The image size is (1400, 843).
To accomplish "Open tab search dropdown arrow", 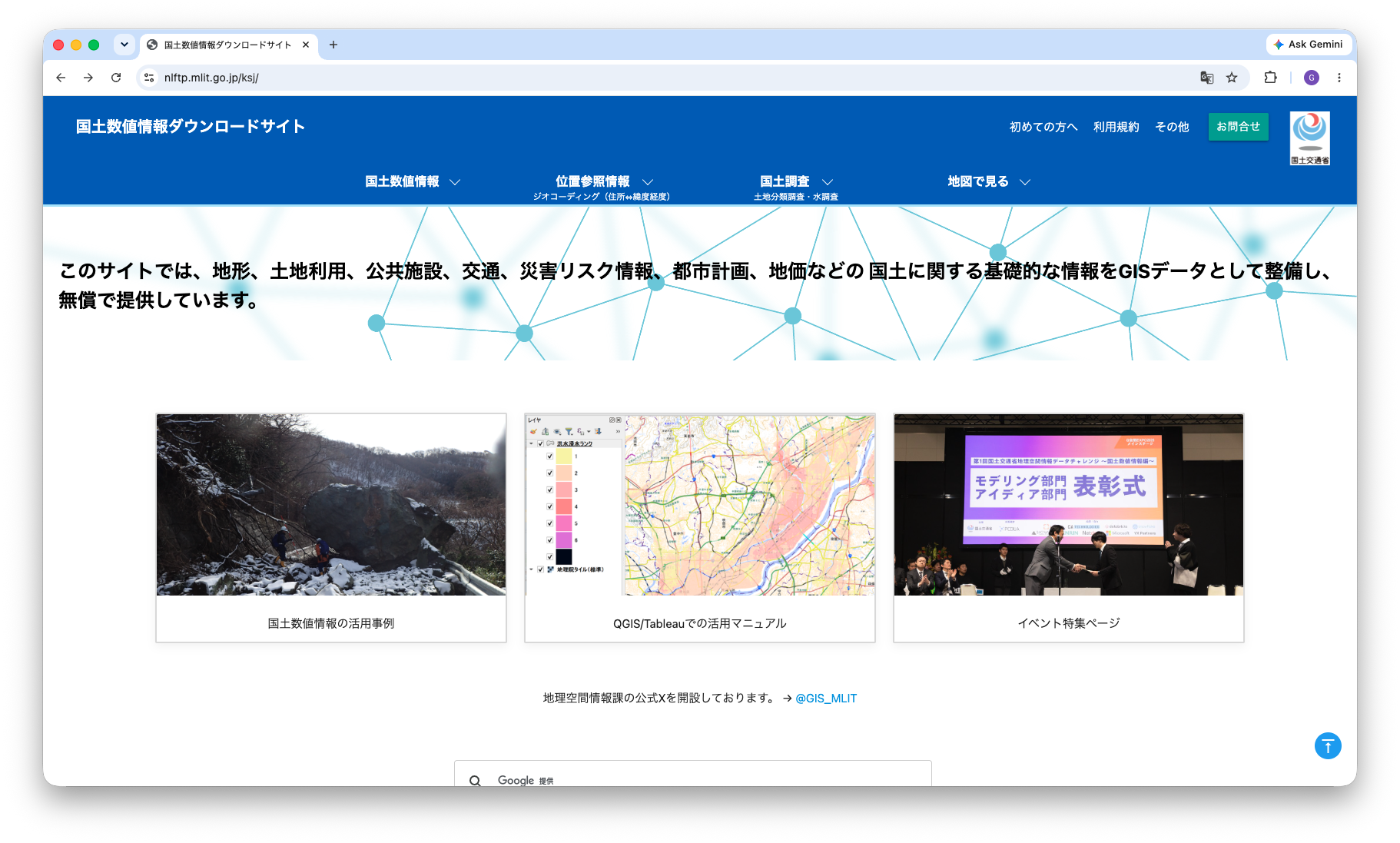I will [124, 45].
